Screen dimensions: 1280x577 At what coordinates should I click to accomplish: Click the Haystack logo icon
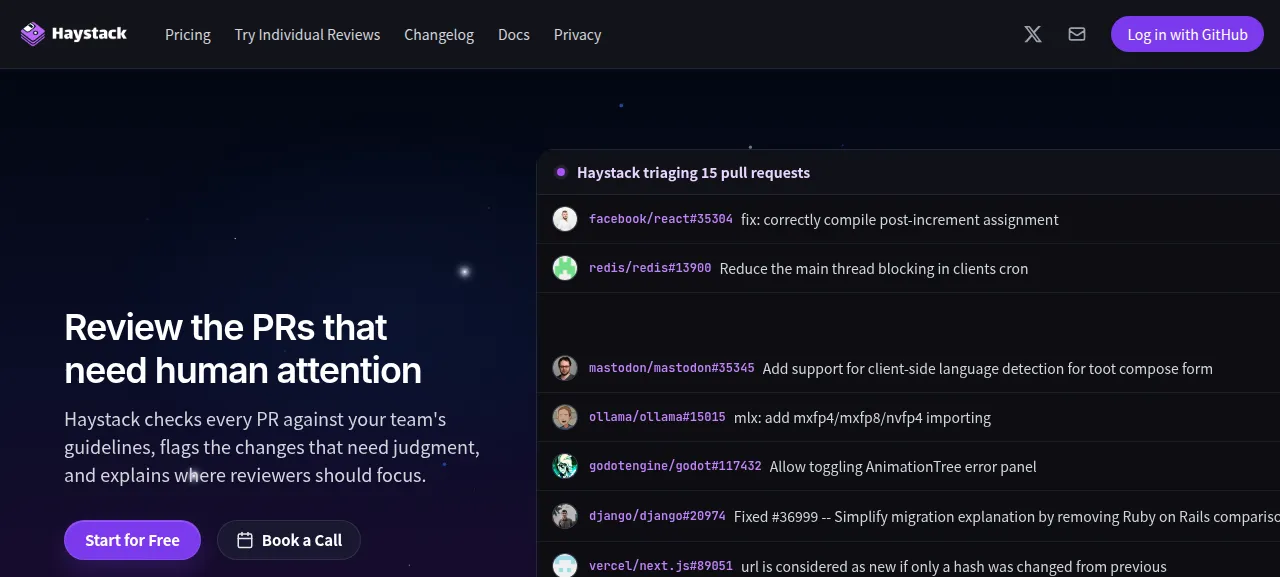click(x=33, y=34)
